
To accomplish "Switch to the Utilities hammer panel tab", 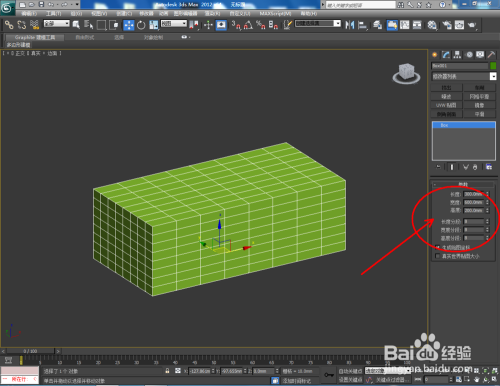I will [491, 55].
